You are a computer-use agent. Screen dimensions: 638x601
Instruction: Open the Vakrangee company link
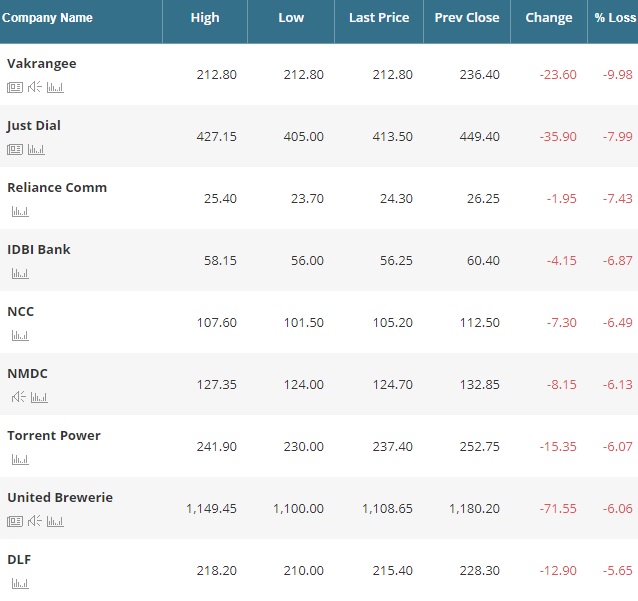42,64
